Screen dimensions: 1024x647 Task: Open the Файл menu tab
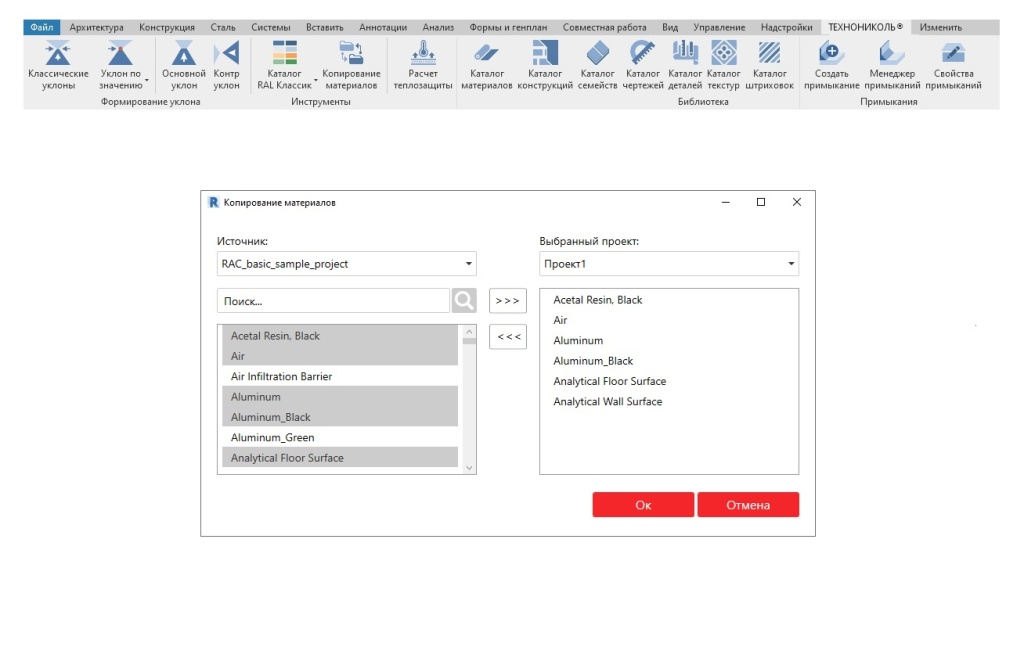pos(42,27)
